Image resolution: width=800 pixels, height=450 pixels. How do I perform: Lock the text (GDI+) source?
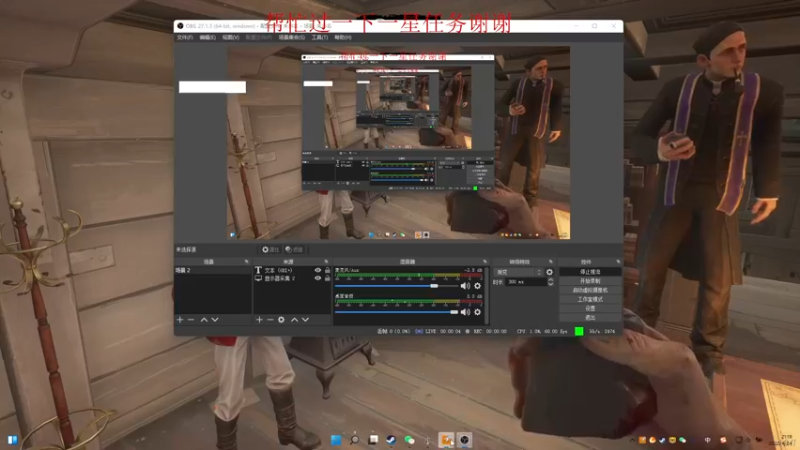328,270
